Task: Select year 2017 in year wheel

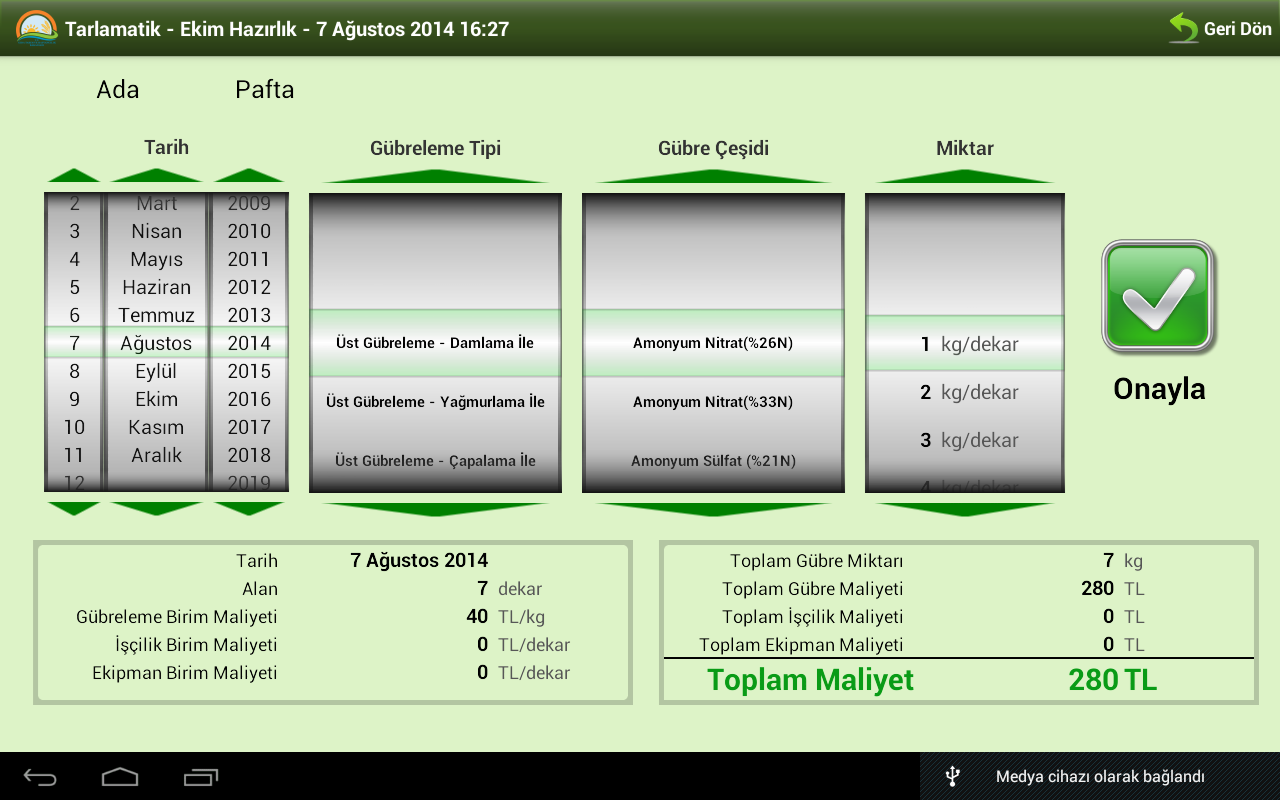Action: coord(249,427)
